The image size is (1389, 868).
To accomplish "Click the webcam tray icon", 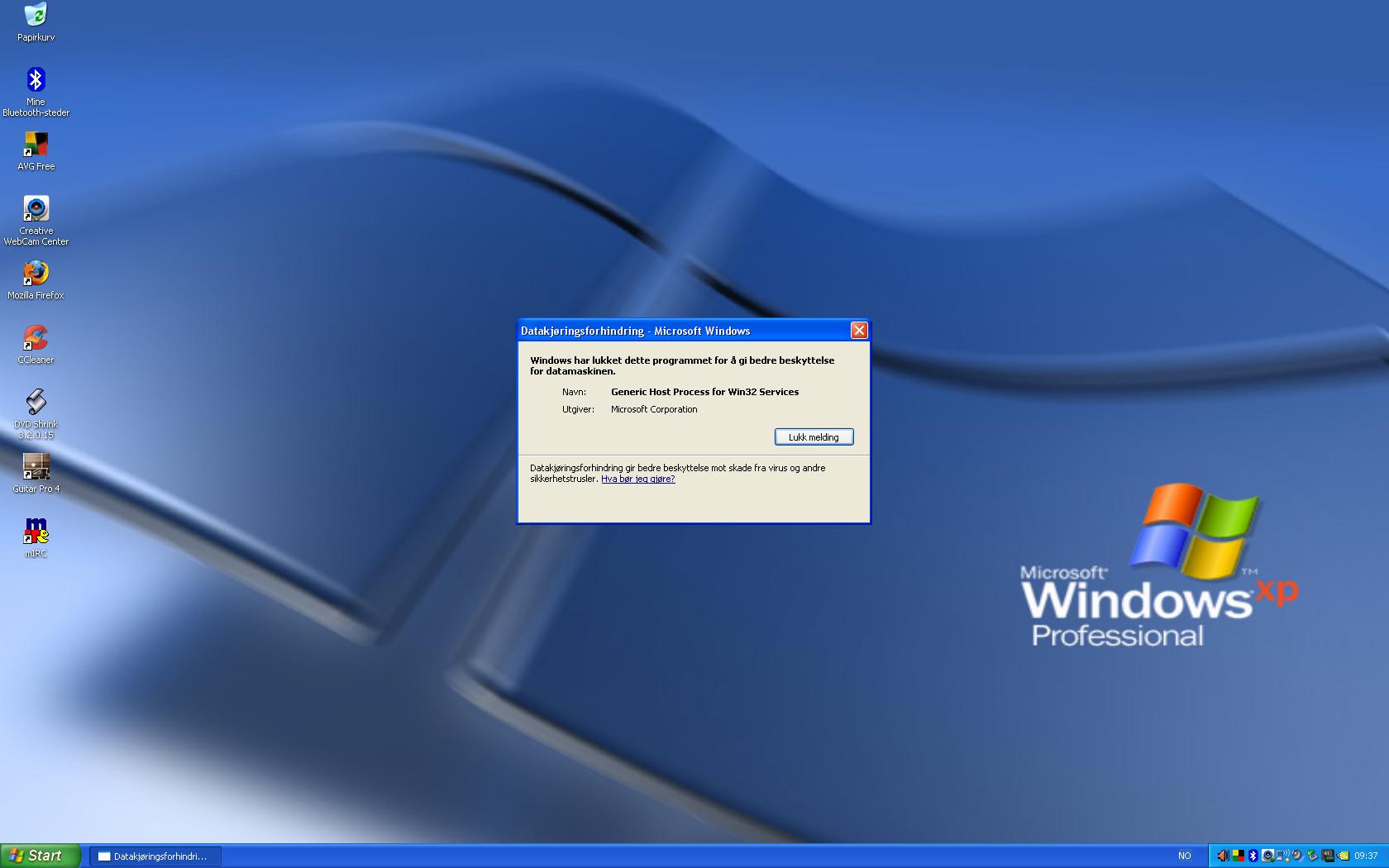I will pos(1268,856).
